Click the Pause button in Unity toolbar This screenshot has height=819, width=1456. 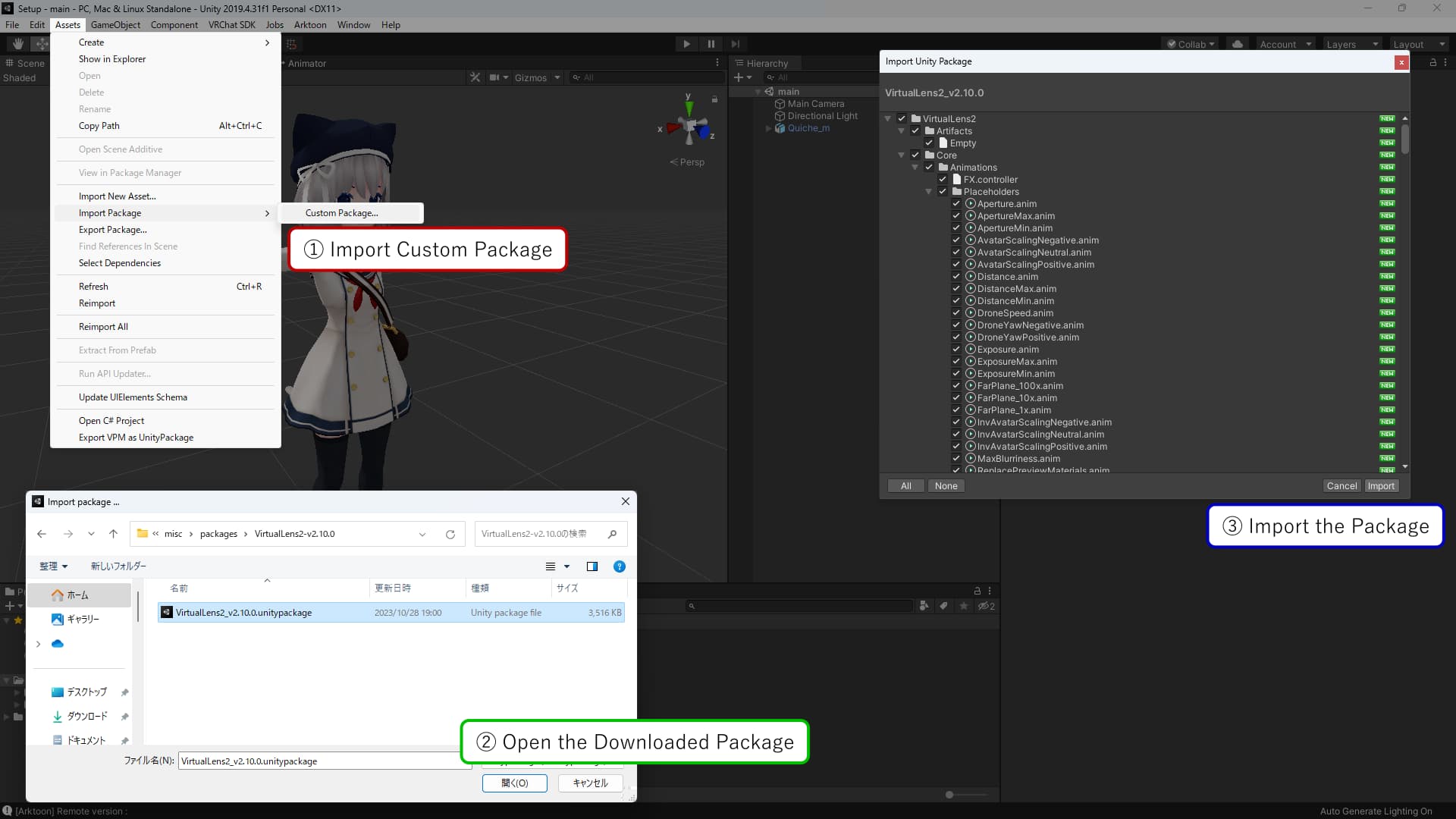(711, 44)
